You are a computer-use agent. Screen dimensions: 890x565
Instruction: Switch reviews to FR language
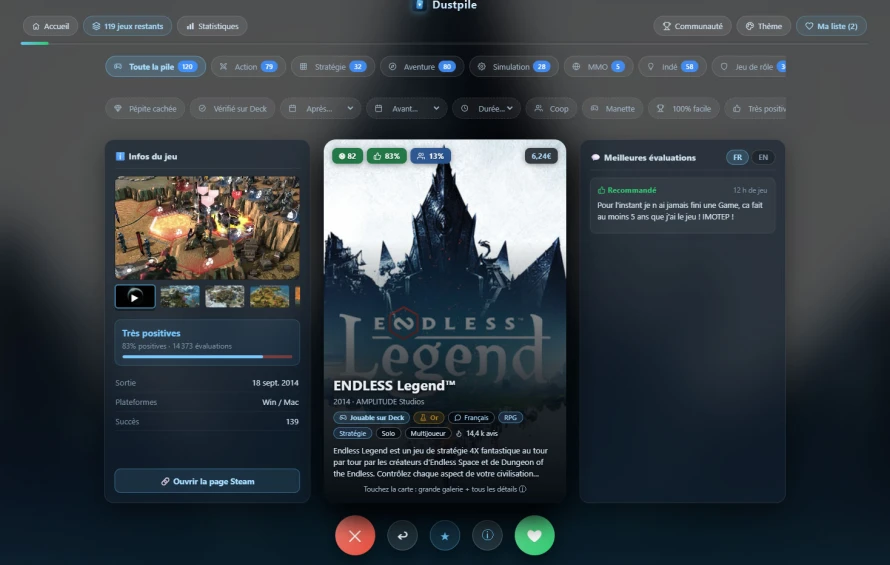737,157
